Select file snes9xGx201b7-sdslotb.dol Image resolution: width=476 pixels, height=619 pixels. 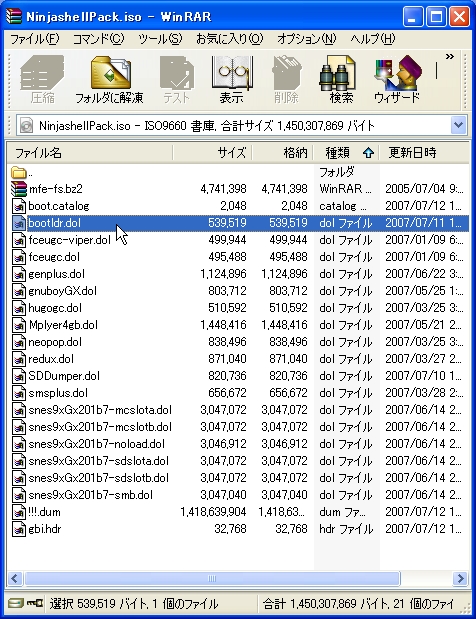click(98, 478)
